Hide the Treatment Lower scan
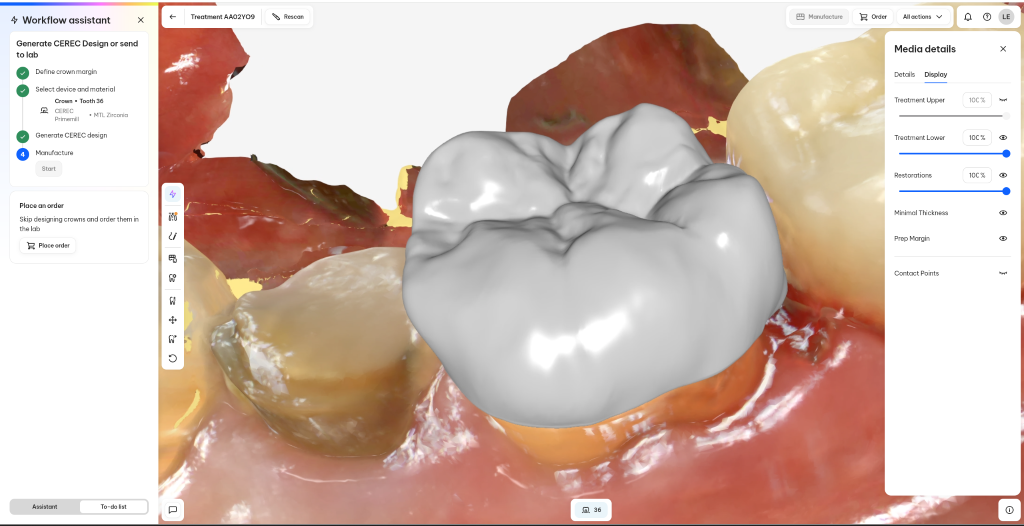This screenshot has height=526, width=1024. tap(1003, 138)
